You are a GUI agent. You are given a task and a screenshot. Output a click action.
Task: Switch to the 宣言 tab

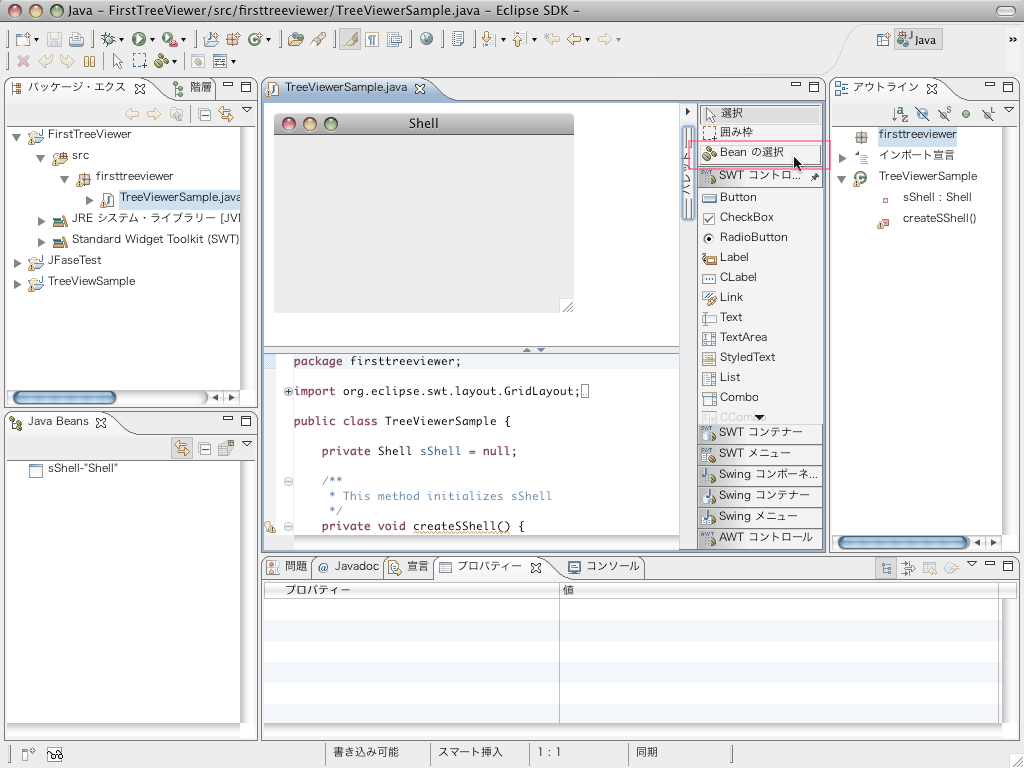(x=409, y=566)
